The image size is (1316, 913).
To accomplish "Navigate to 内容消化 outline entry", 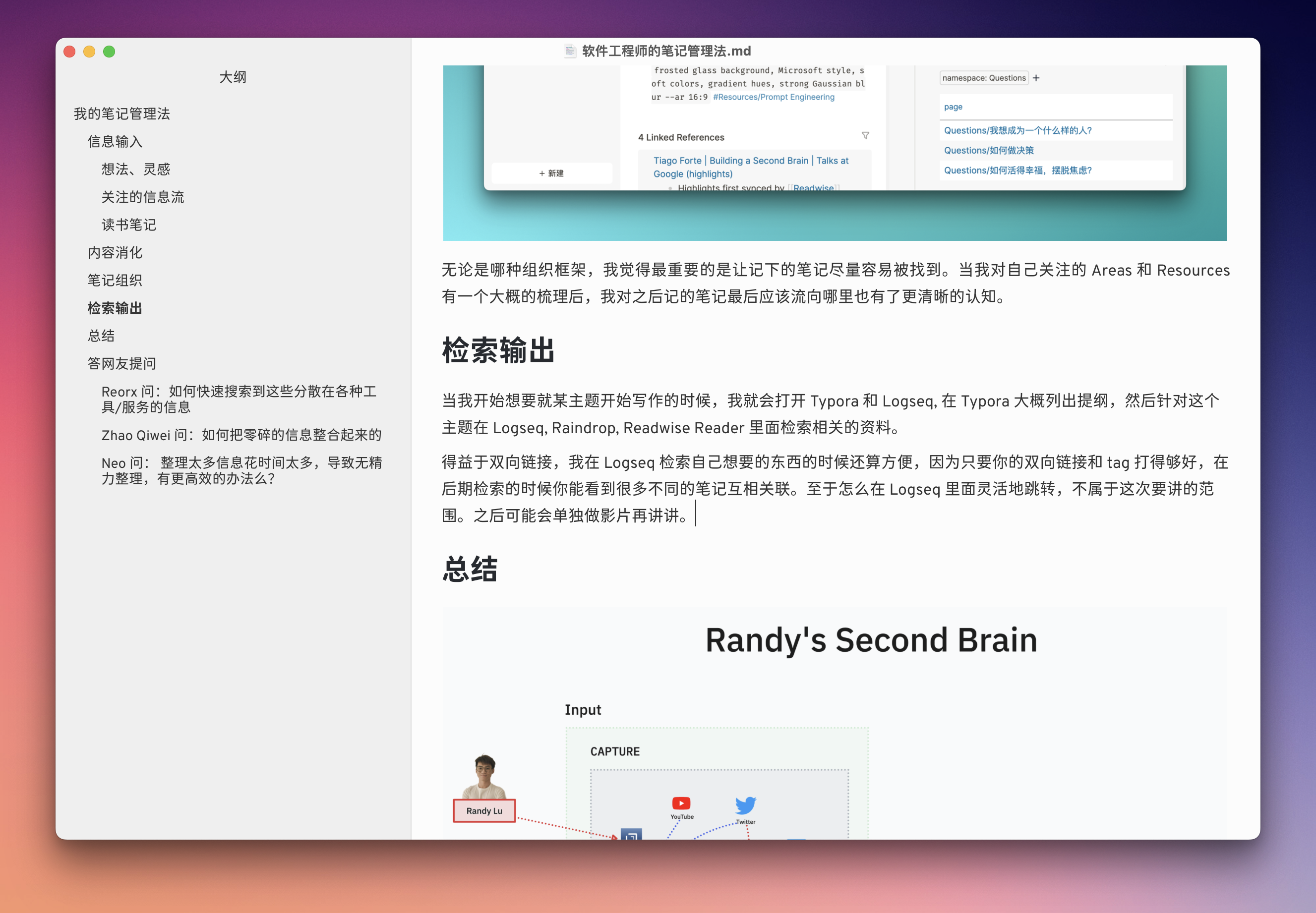I will tap(115, 252).
